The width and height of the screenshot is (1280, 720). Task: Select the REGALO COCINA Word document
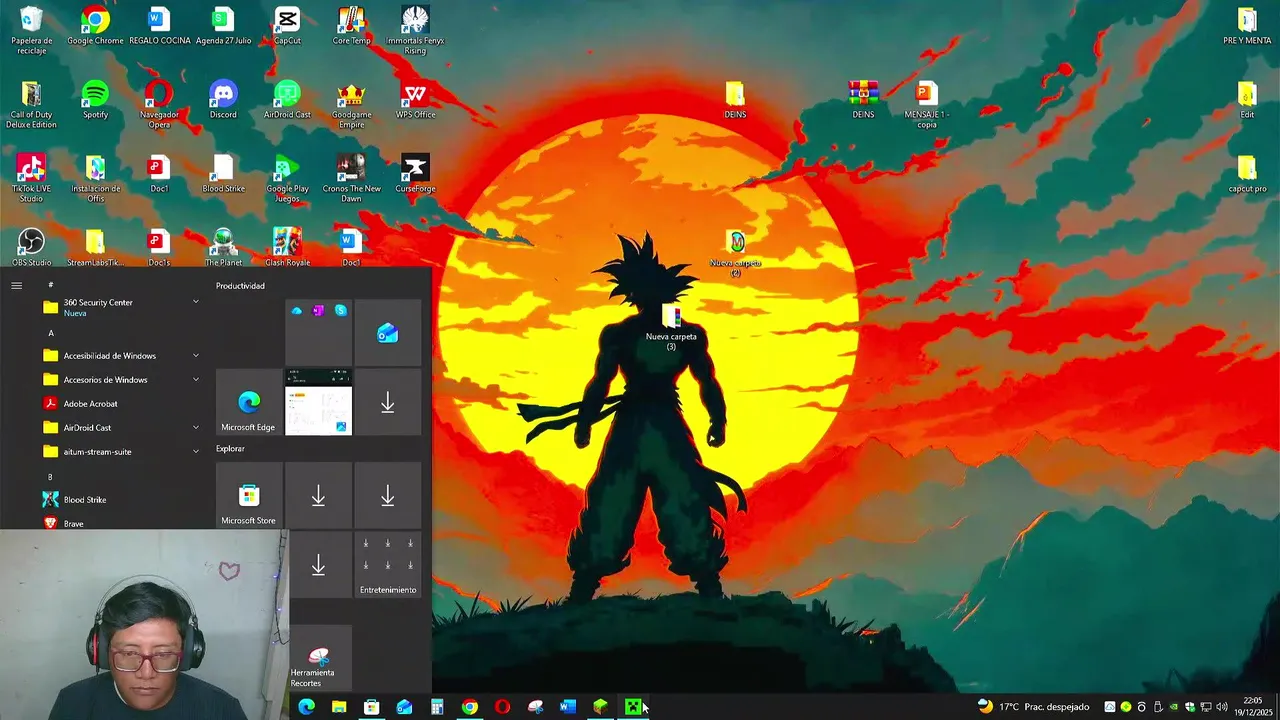159,26
